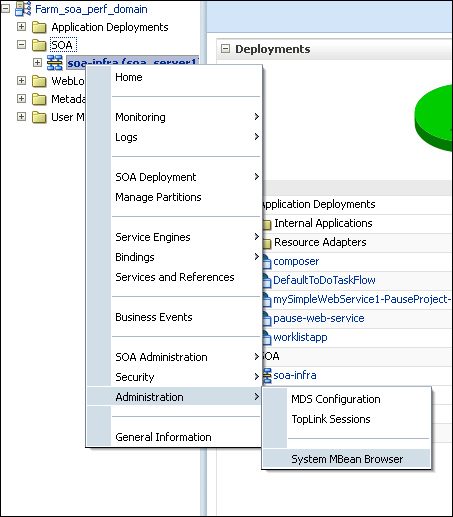453x517 pixels.
Task: Click the soa-infra icon in Deployments table
Action: pyautogui.click(x=267, y=376)
